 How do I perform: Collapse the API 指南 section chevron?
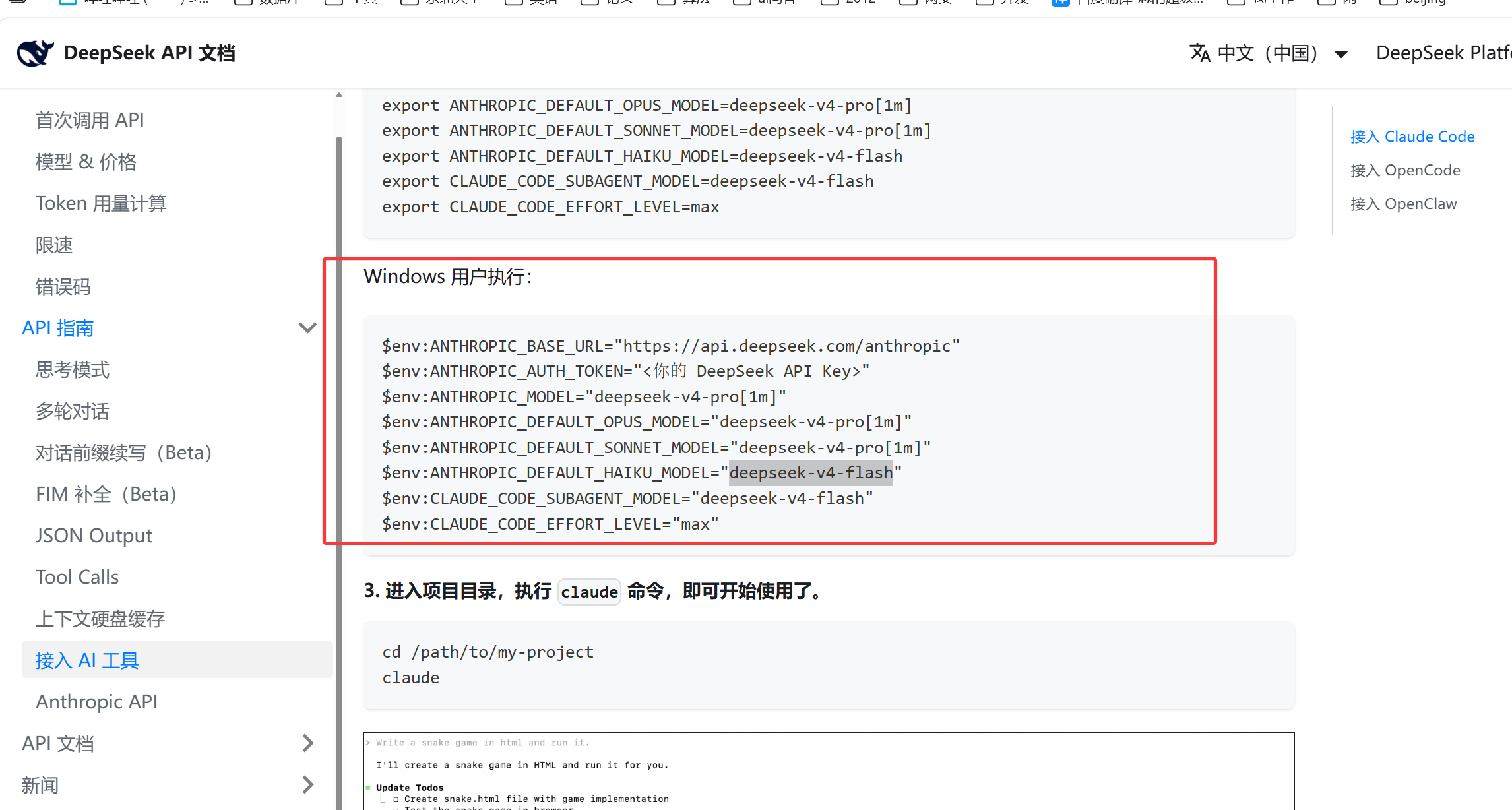pos(308,328)
